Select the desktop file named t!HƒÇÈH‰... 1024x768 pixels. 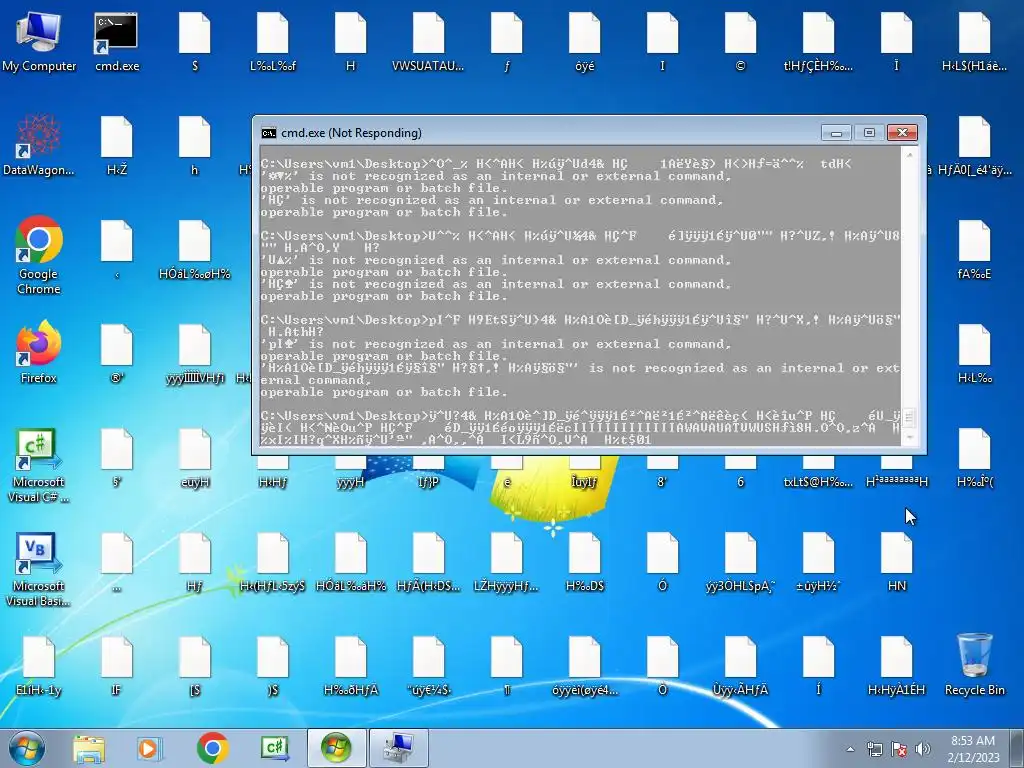(818, 42)
